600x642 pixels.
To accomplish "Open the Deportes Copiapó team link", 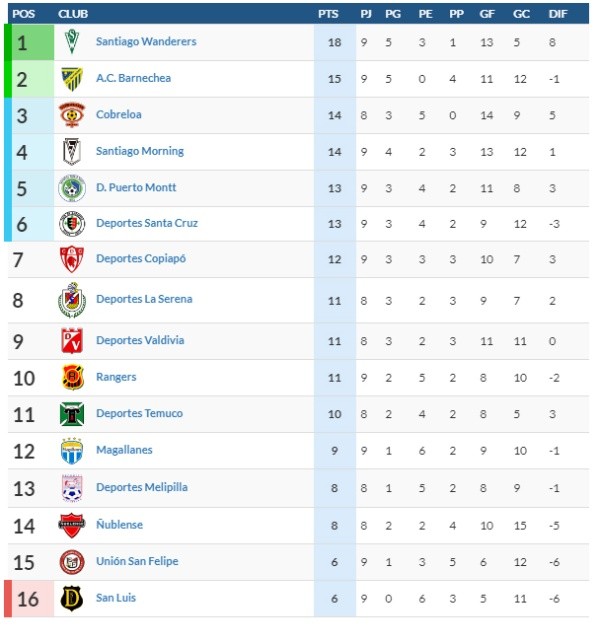I will coord(140,259).
